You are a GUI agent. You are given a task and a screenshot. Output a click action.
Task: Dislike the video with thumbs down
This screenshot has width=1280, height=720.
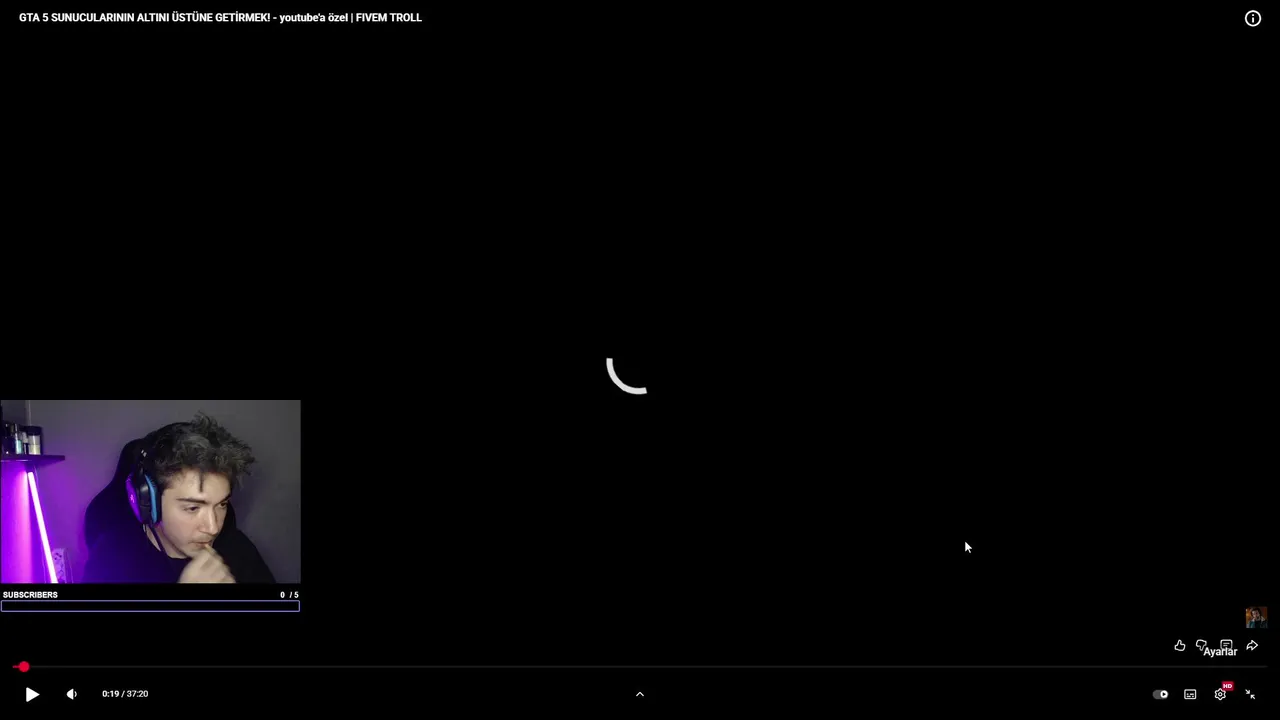(1202, 646)
